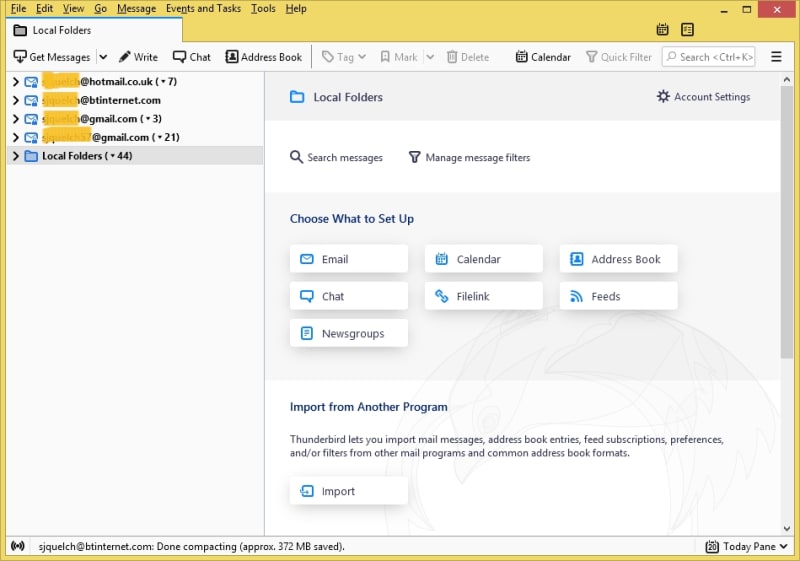This screenshot has height=561, width=800.
Task: Expand the btinternet.com account
Action: pos(16,100)
